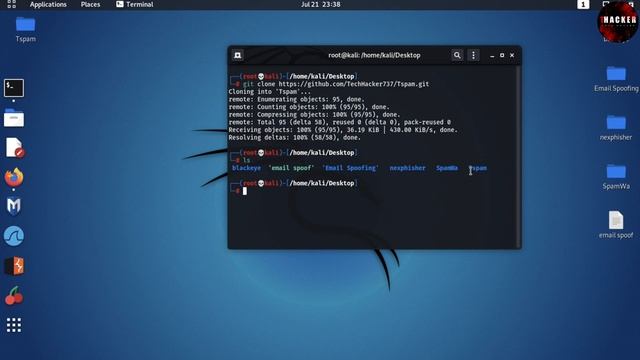Image resolution: width=640 pixels, height=360 pixels.
Task: Show all applications grid
Action: click(x=14, y=325)
